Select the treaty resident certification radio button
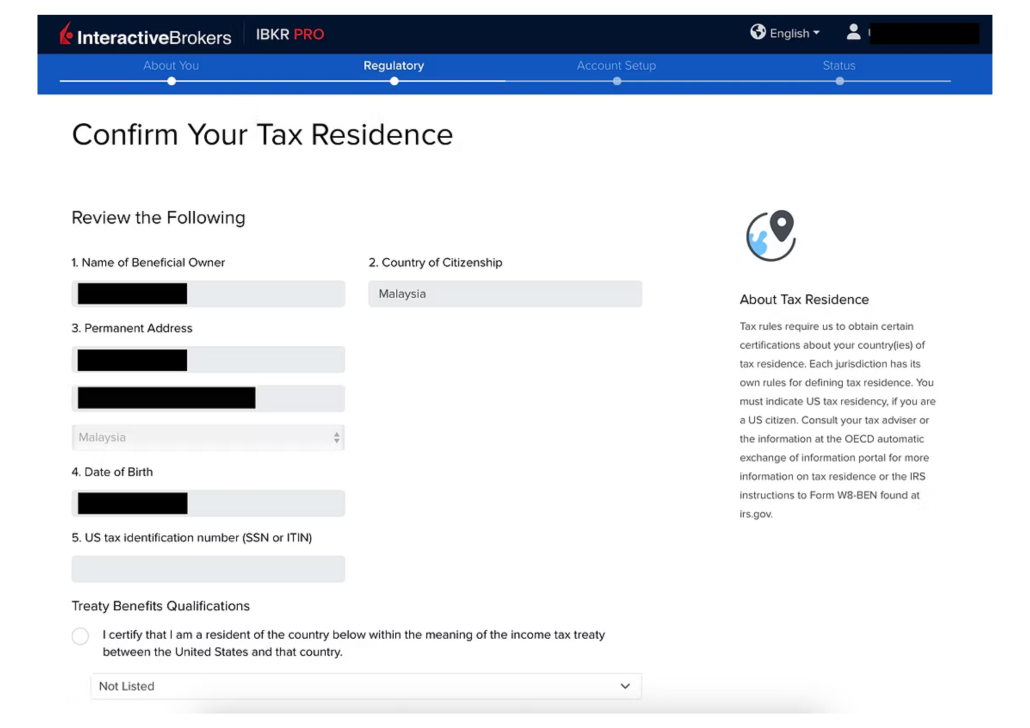This screenshot has height=728, width=1030. point(80,636)
